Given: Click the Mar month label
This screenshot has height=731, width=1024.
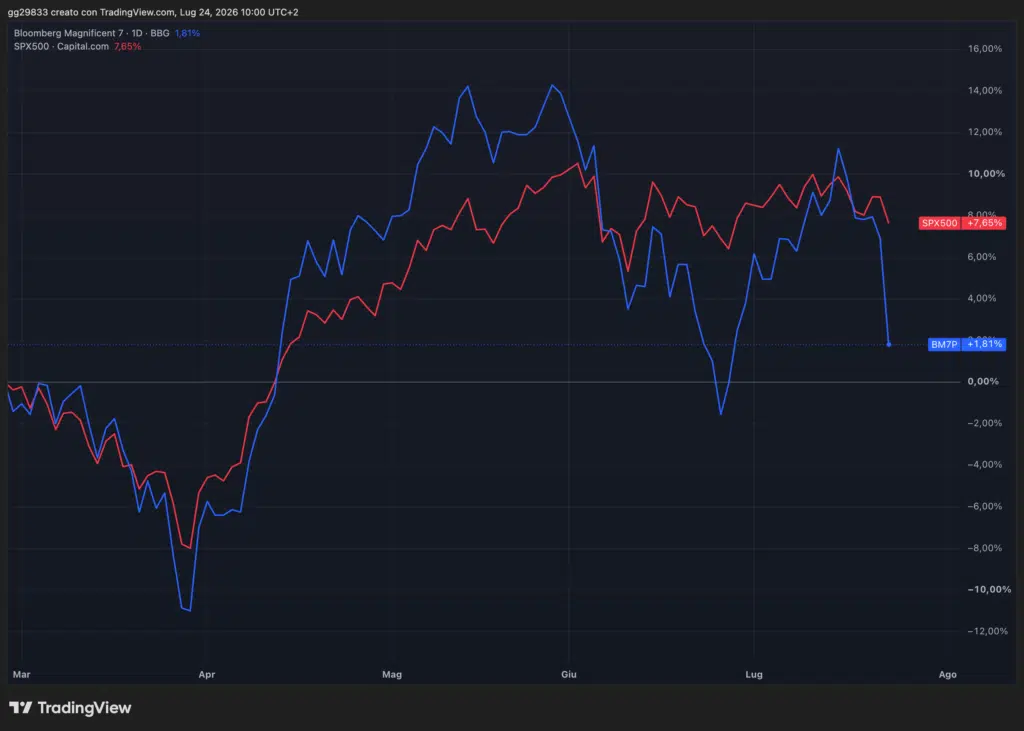Looking at the screenshot, I should click(x=22, y=674).
